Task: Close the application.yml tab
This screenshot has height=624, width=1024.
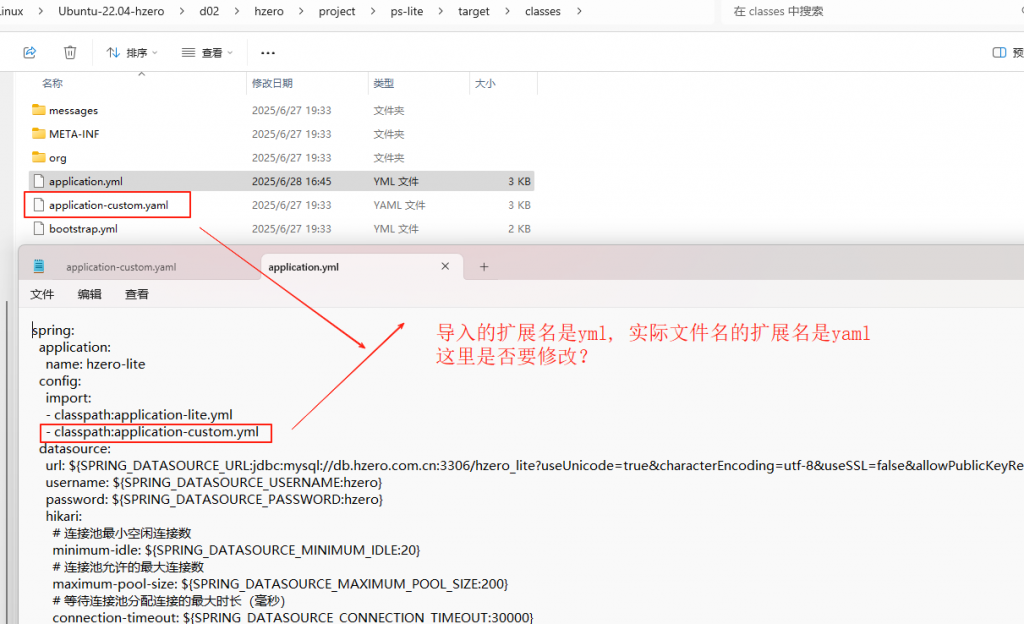Action: click(x=446, y=266)
